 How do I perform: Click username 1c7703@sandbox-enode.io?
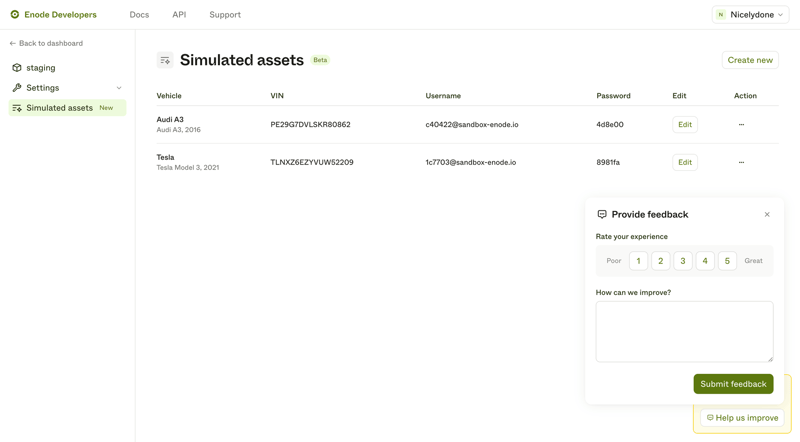(x=471, y=162)
